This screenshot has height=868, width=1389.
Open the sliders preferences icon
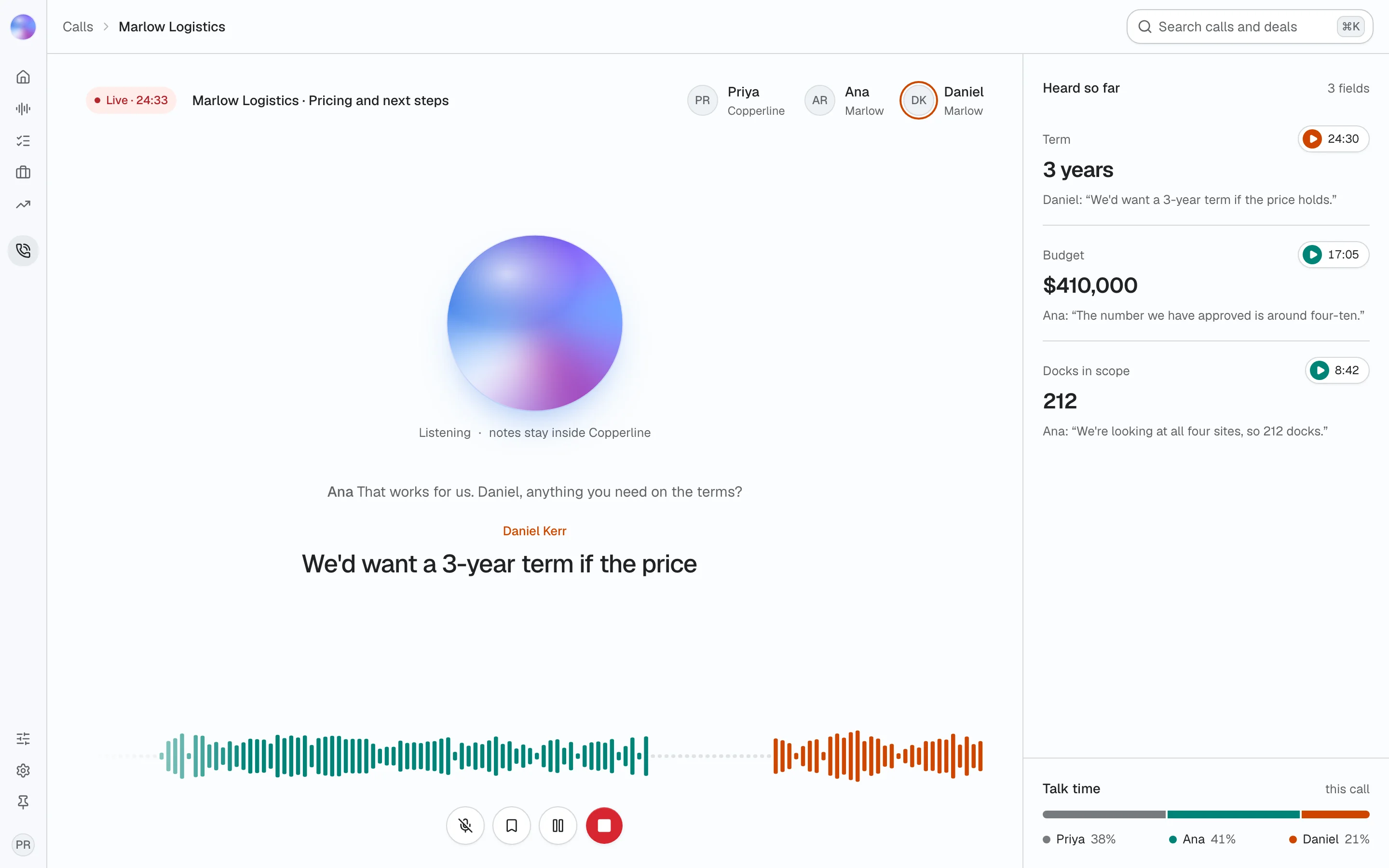[x=23, y=738]
